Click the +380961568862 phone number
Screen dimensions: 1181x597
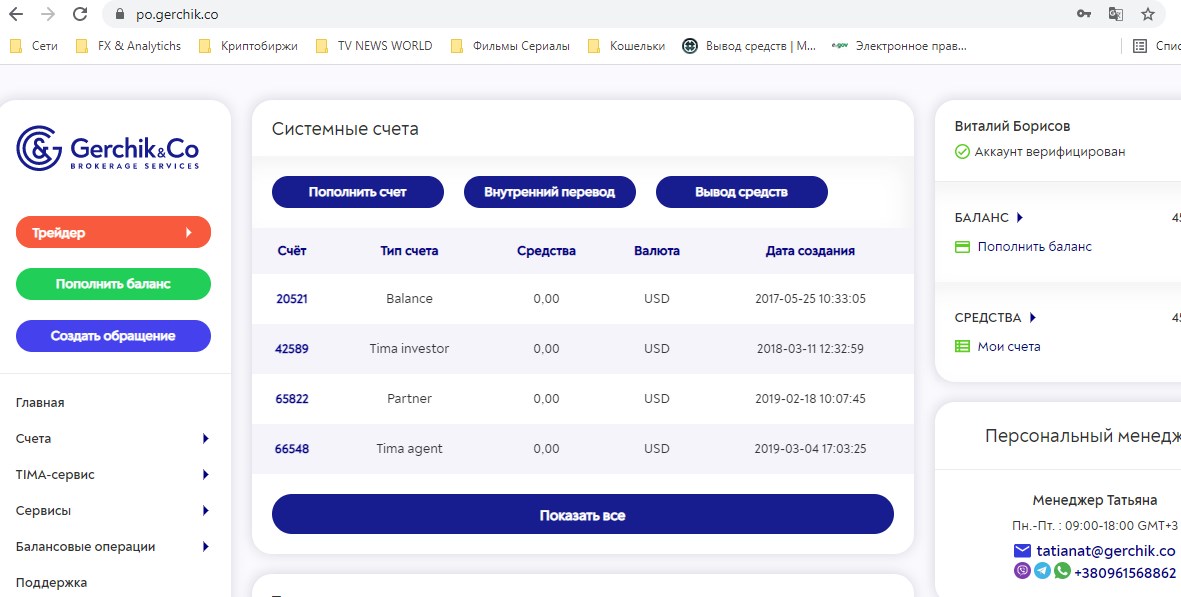(1125, 573)
